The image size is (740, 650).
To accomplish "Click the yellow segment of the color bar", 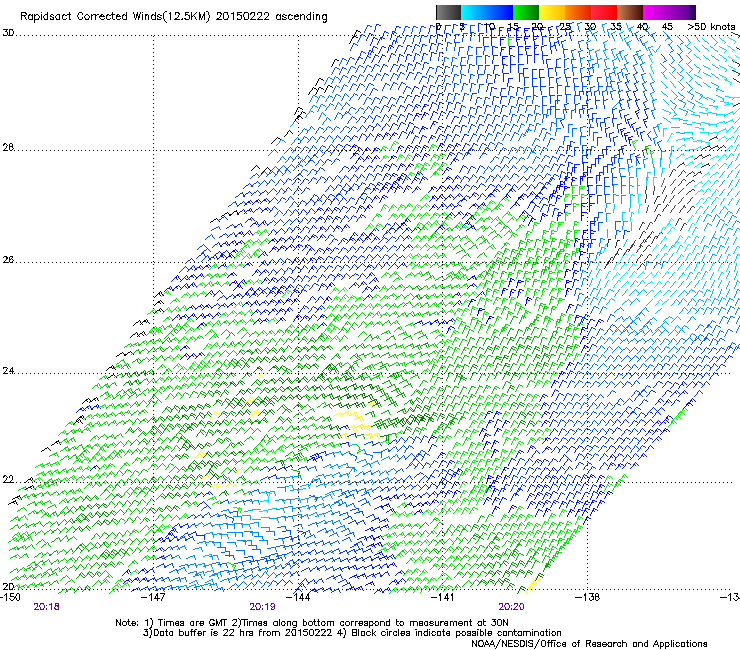I will point(552,12).
